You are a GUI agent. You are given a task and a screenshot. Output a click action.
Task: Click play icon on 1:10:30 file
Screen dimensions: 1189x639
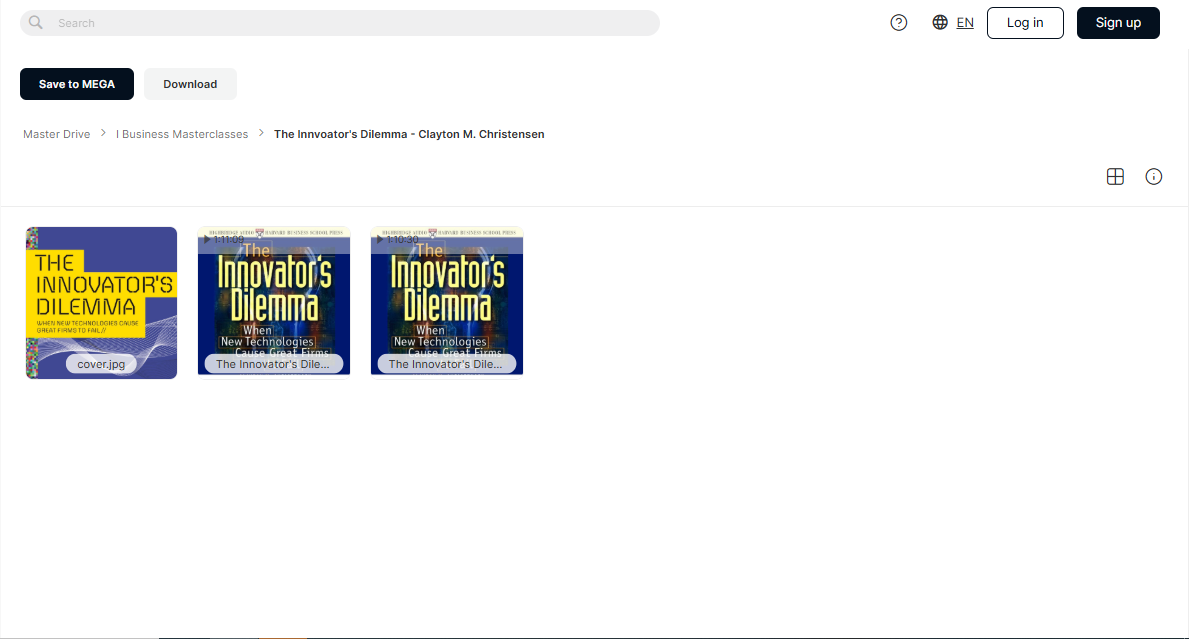pos(380,240)
